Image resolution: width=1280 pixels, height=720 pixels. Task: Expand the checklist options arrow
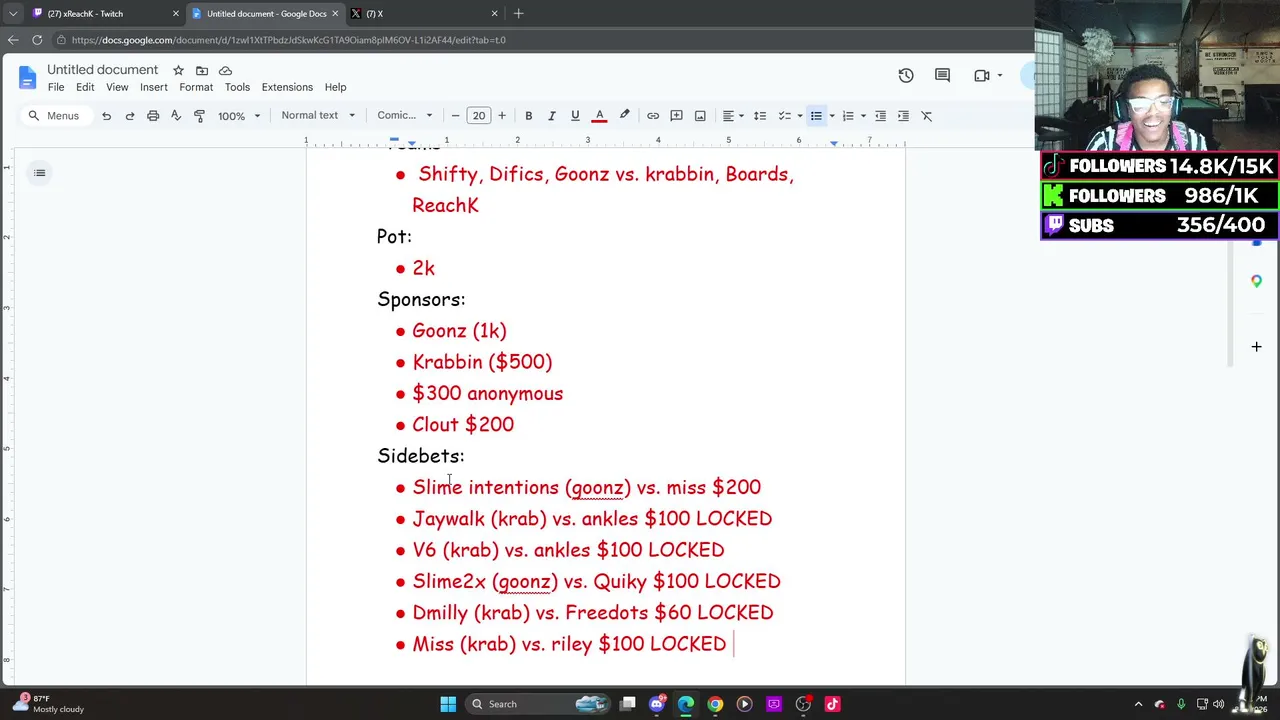pos(799,116)
